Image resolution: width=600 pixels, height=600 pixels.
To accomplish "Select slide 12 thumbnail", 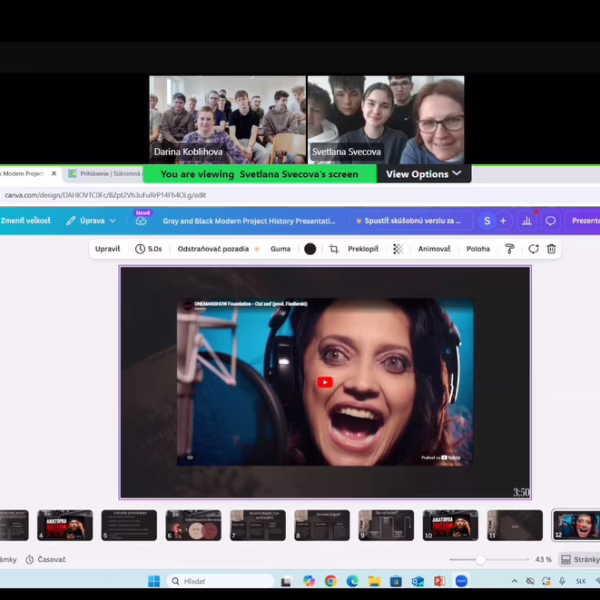I will point(576,525).
